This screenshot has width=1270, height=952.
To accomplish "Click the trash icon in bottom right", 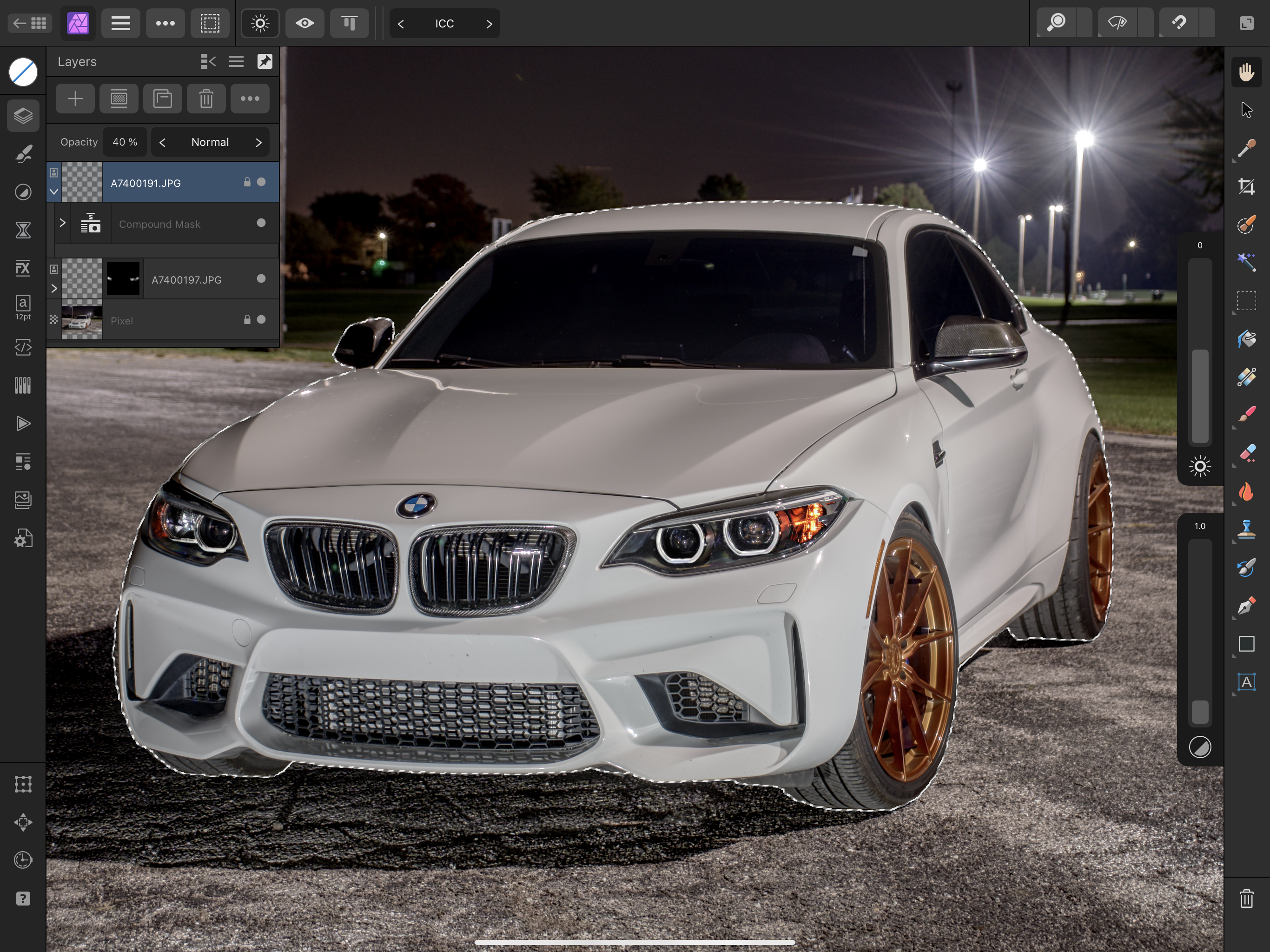I will coord(1246,899).
